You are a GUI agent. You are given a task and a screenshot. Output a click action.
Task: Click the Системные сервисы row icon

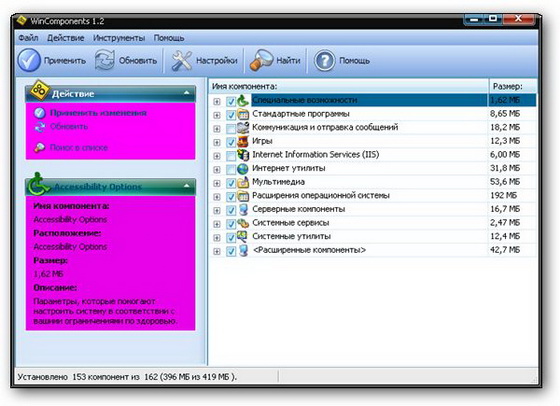243,223
